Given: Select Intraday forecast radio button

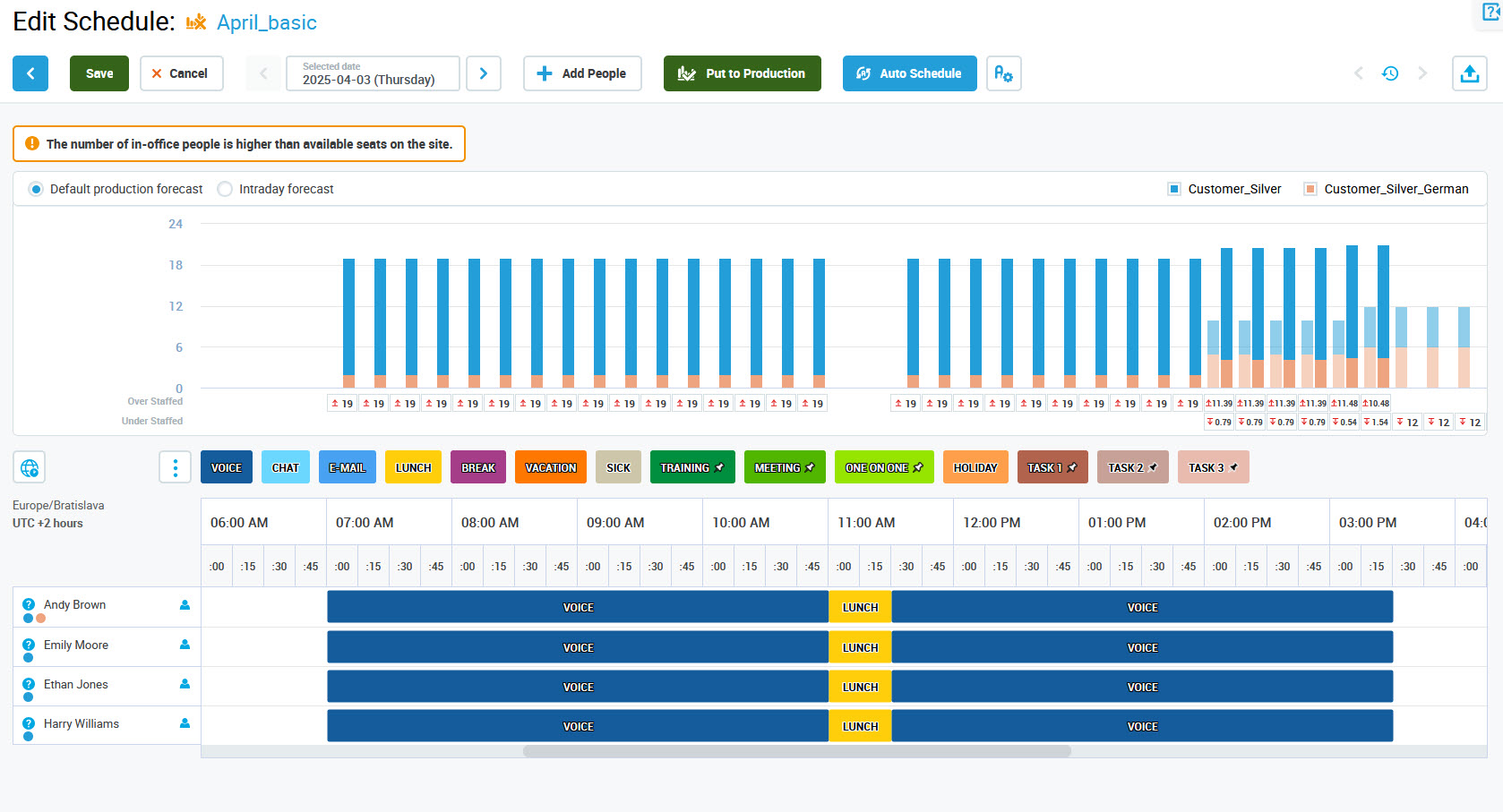Looking at the screenshot, I should 225,189.
